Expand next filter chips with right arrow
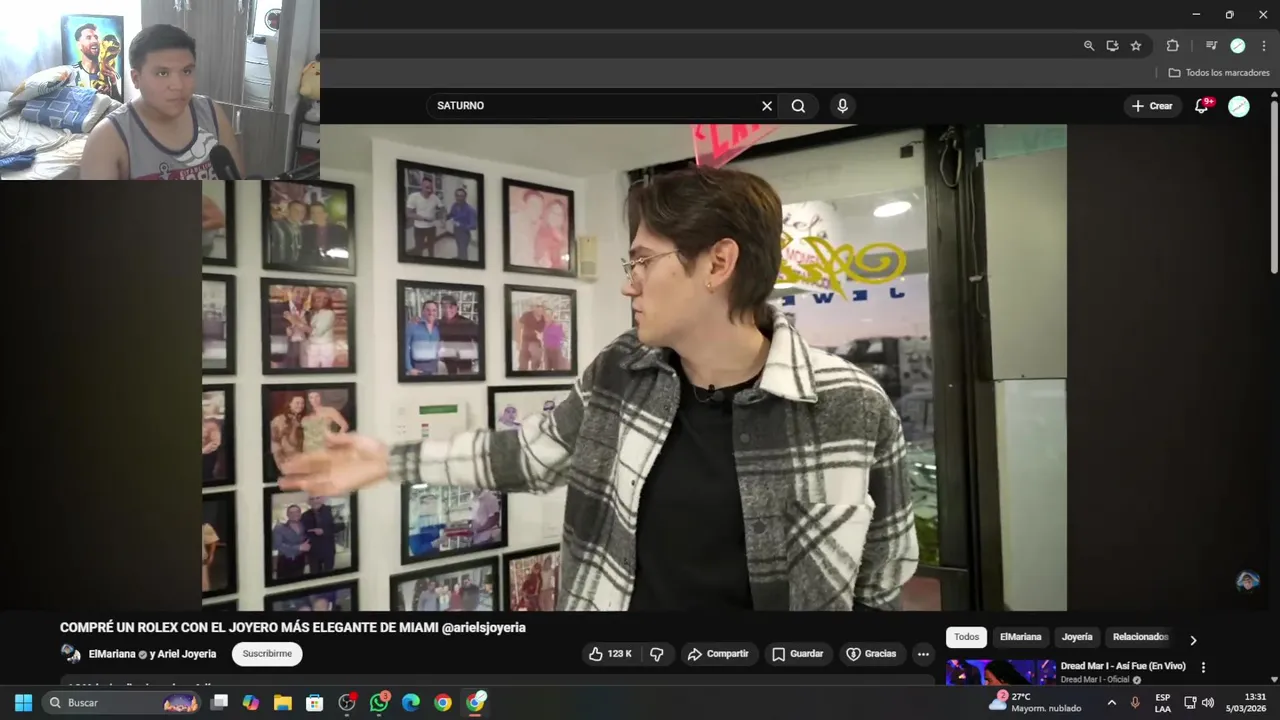Viewport: 1280px width, 720px height. point(1192,640)
